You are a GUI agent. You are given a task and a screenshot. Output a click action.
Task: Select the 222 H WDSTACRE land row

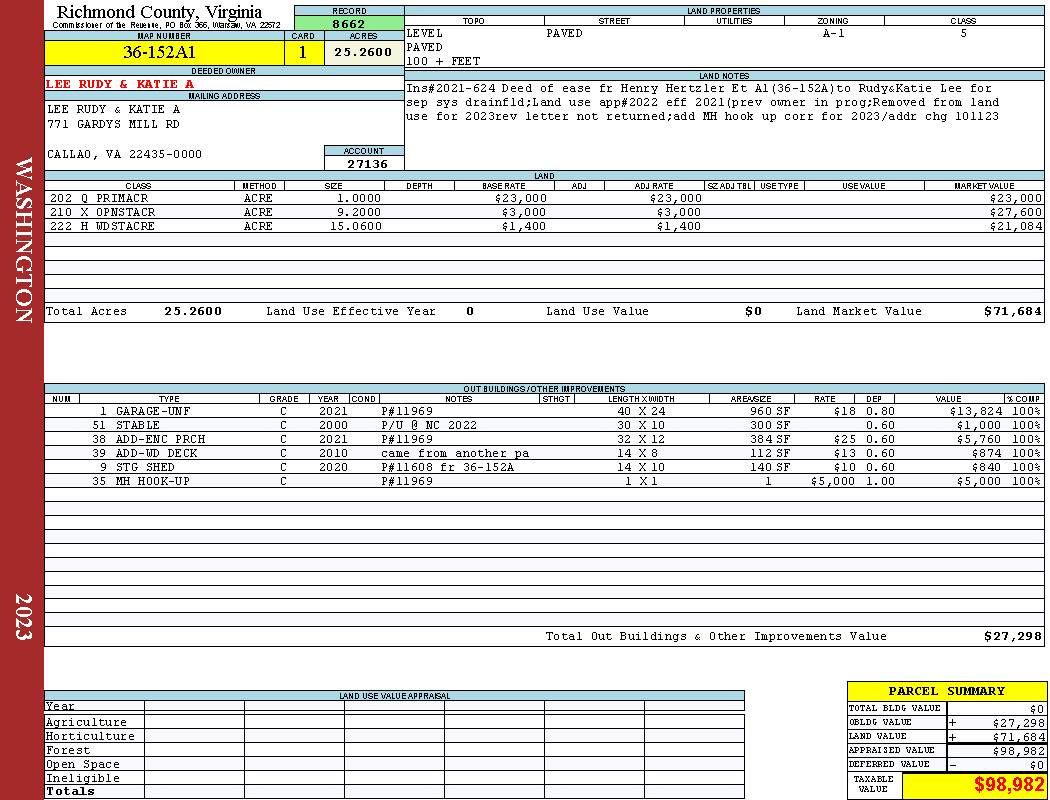coord(544,226)
